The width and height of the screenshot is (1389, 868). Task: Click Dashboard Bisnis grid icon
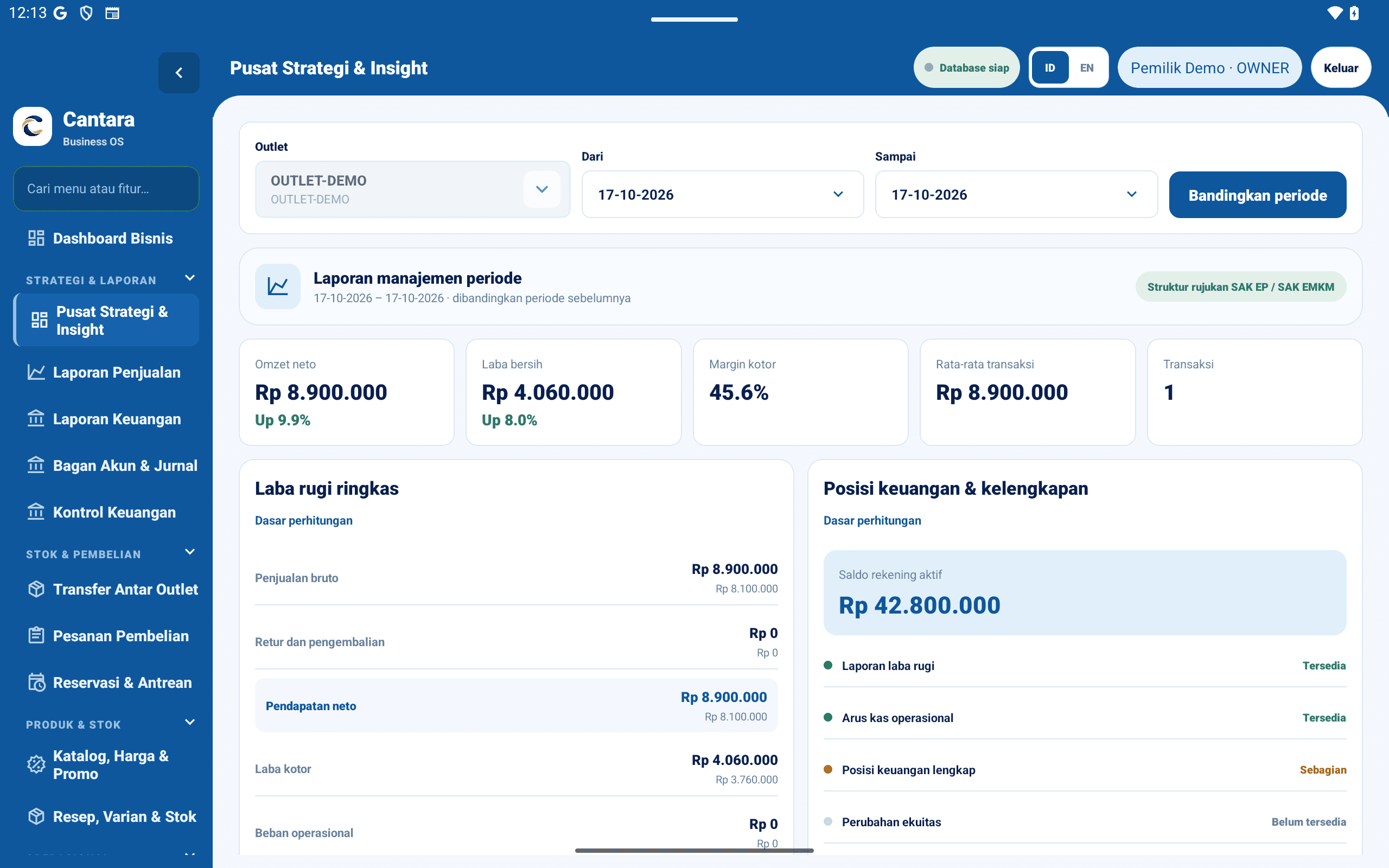(36, 238)
